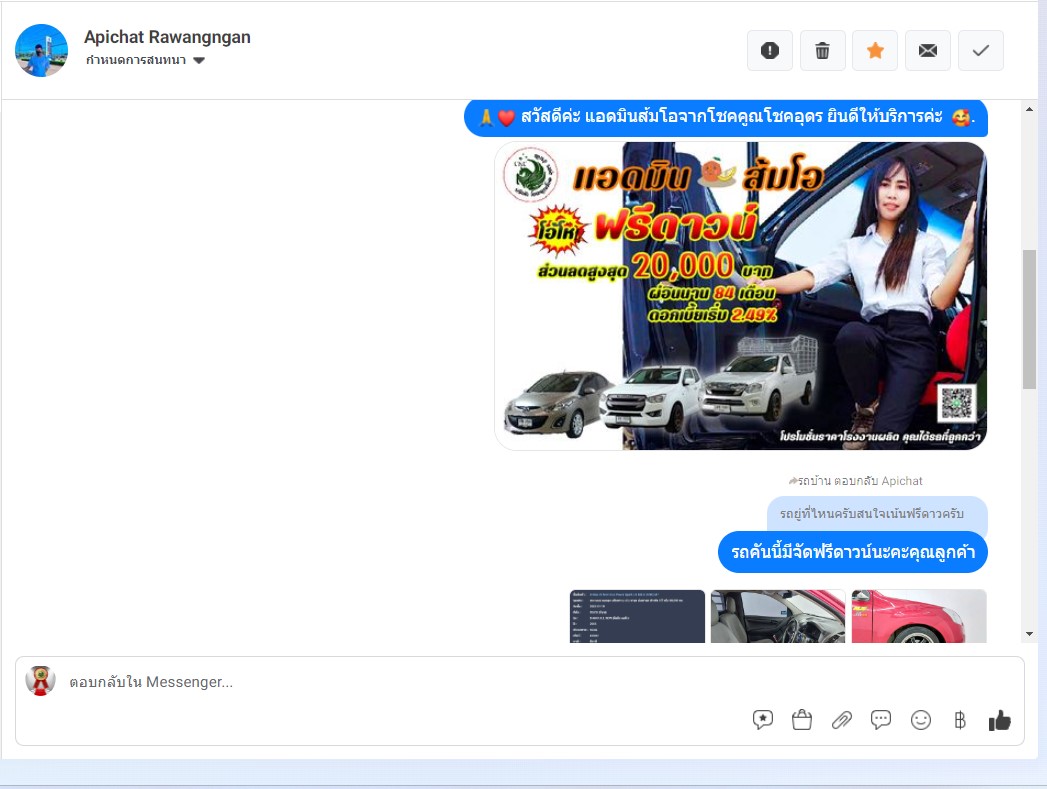Viewport: 1047px width, 789px height.
Task: Send a thumbs-up like
Action: tap(999, 720)
